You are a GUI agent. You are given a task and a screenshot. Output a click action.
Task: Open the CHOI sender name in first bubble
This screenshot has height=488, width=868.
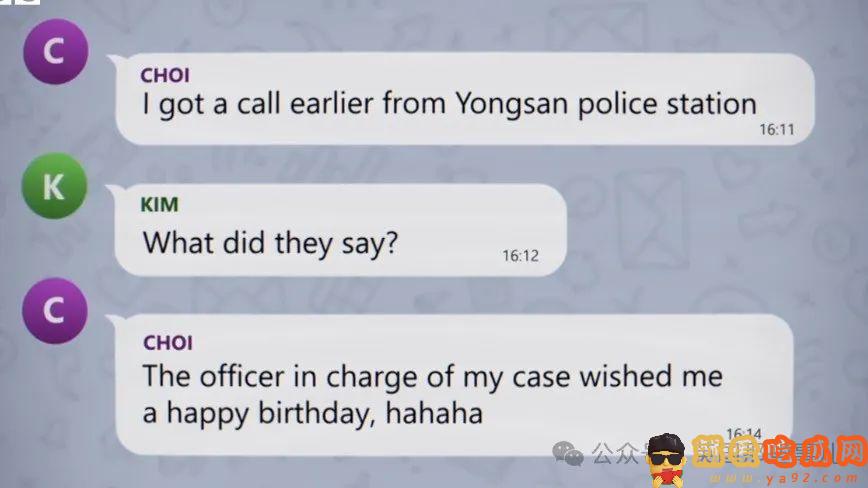[165, 75]
